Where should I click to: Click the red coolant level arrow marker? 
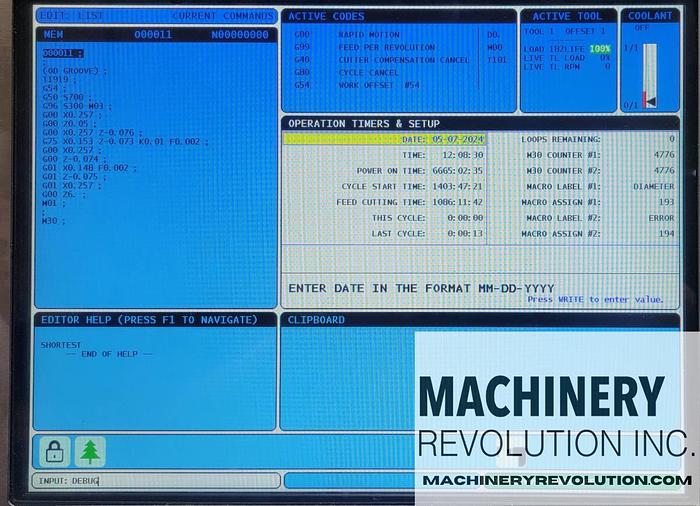click(x=651, y=102)
